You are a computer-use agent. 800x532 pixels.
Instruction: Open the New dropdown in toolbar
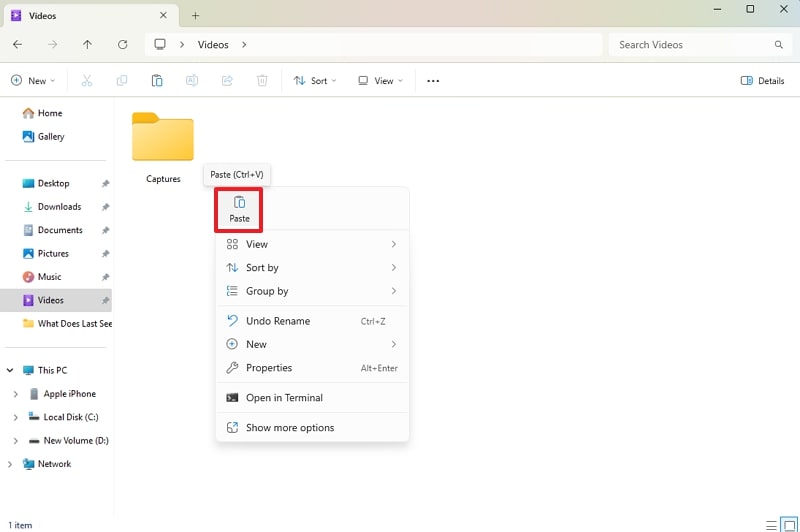pyautogui.click(x=33, y=81)
